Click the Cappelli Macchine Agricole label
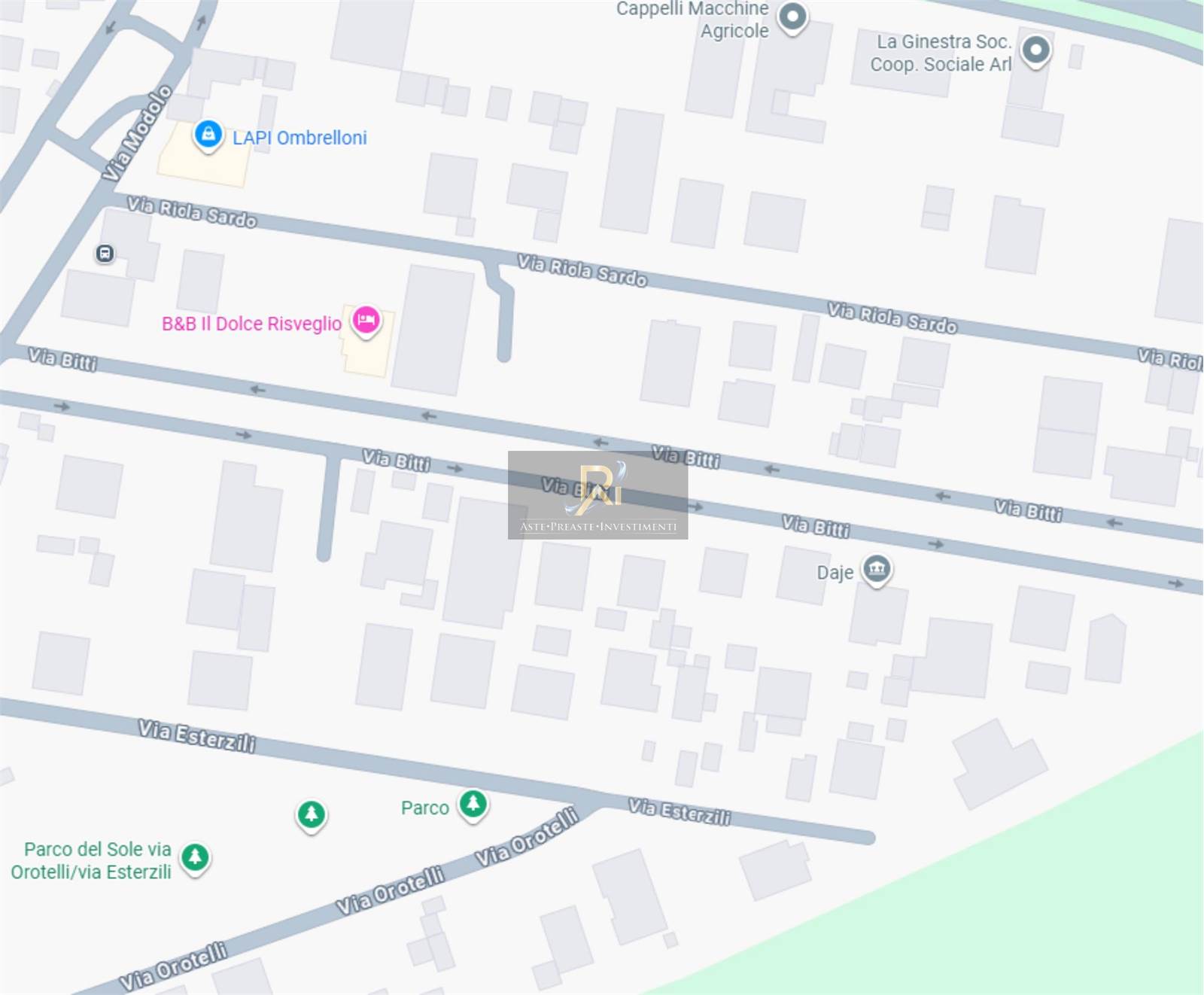The width and height of the screenshot is (1204, 995). click(692, 20)
